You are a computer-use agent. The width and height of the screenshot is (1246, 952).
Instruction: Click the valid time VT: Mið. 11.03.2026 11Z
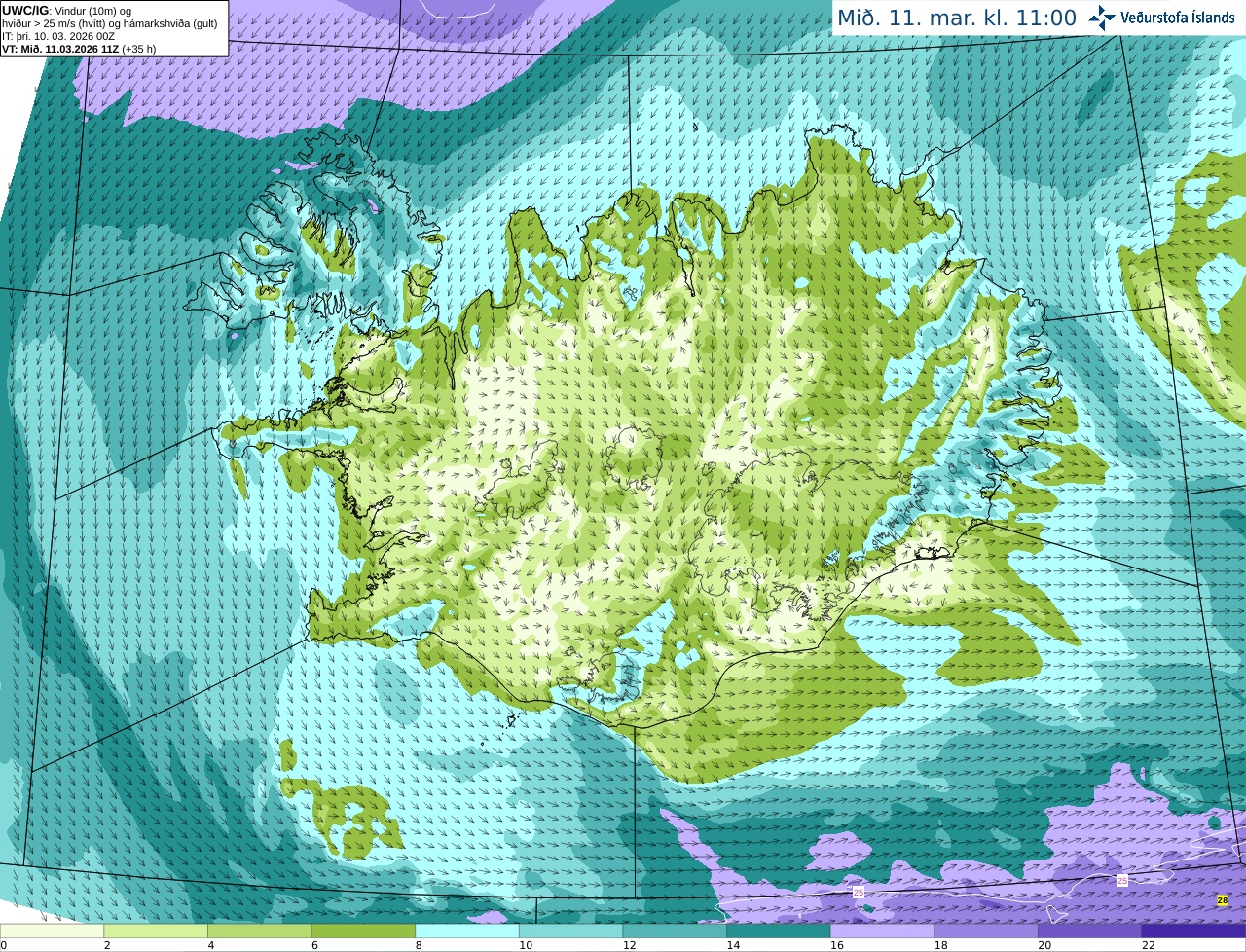coord(60,49)
